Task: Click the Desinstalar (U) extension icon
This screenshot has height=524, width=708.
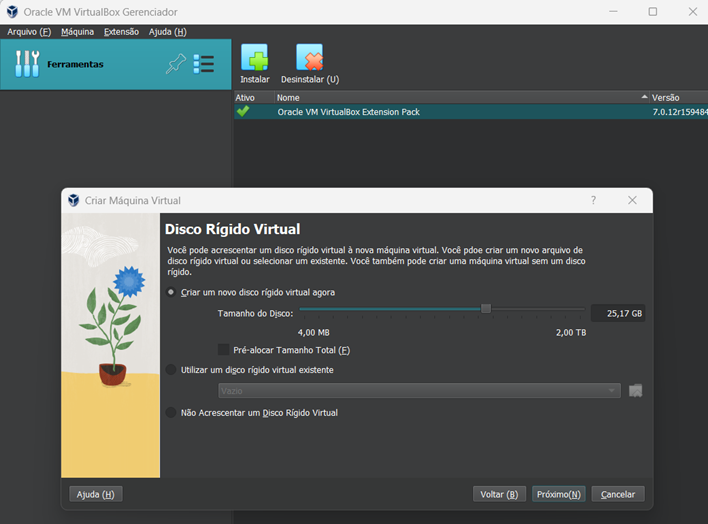Action: pyautogui.click(x=310, y=57)
